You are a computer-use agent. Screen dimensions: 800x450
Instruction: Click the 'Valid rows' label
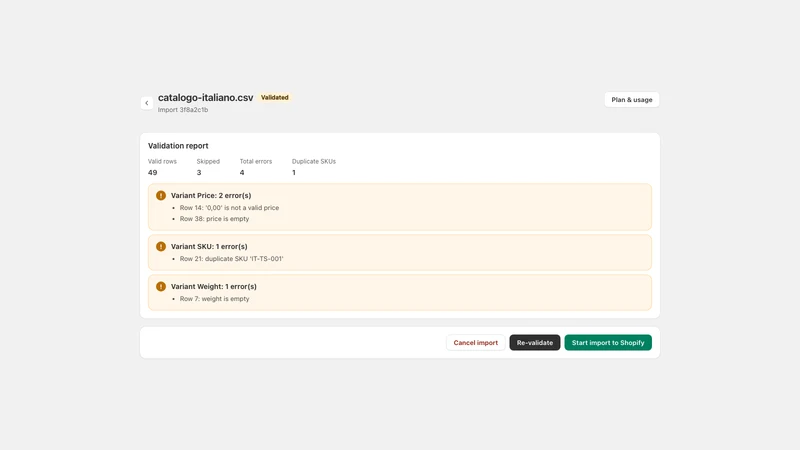[162, 161]
